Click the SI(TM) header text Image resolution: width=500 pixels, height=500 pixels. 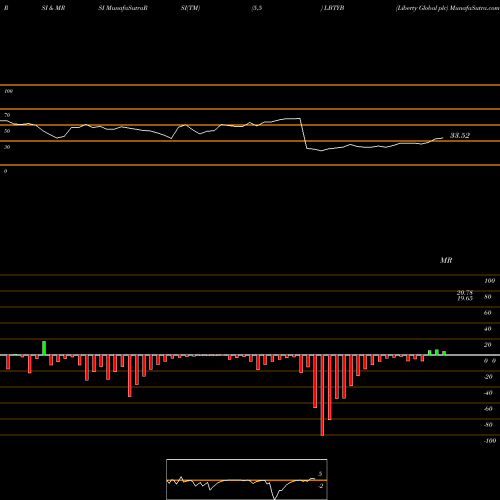click(190, 8)
